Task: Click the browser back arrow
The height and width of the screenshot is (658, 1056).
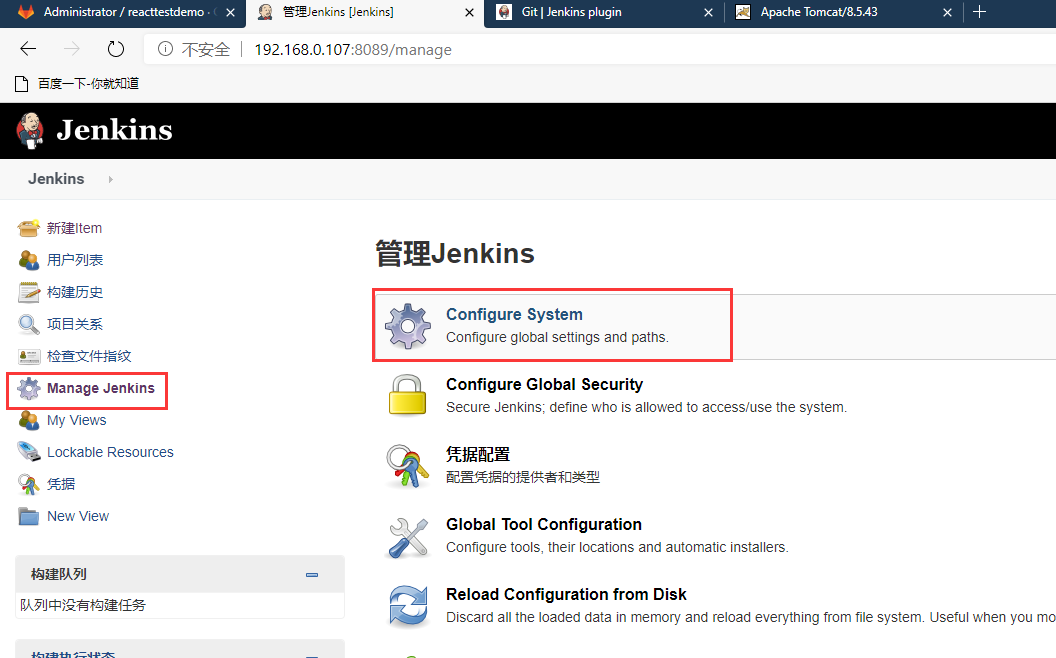Action: (x=28, y=49)
